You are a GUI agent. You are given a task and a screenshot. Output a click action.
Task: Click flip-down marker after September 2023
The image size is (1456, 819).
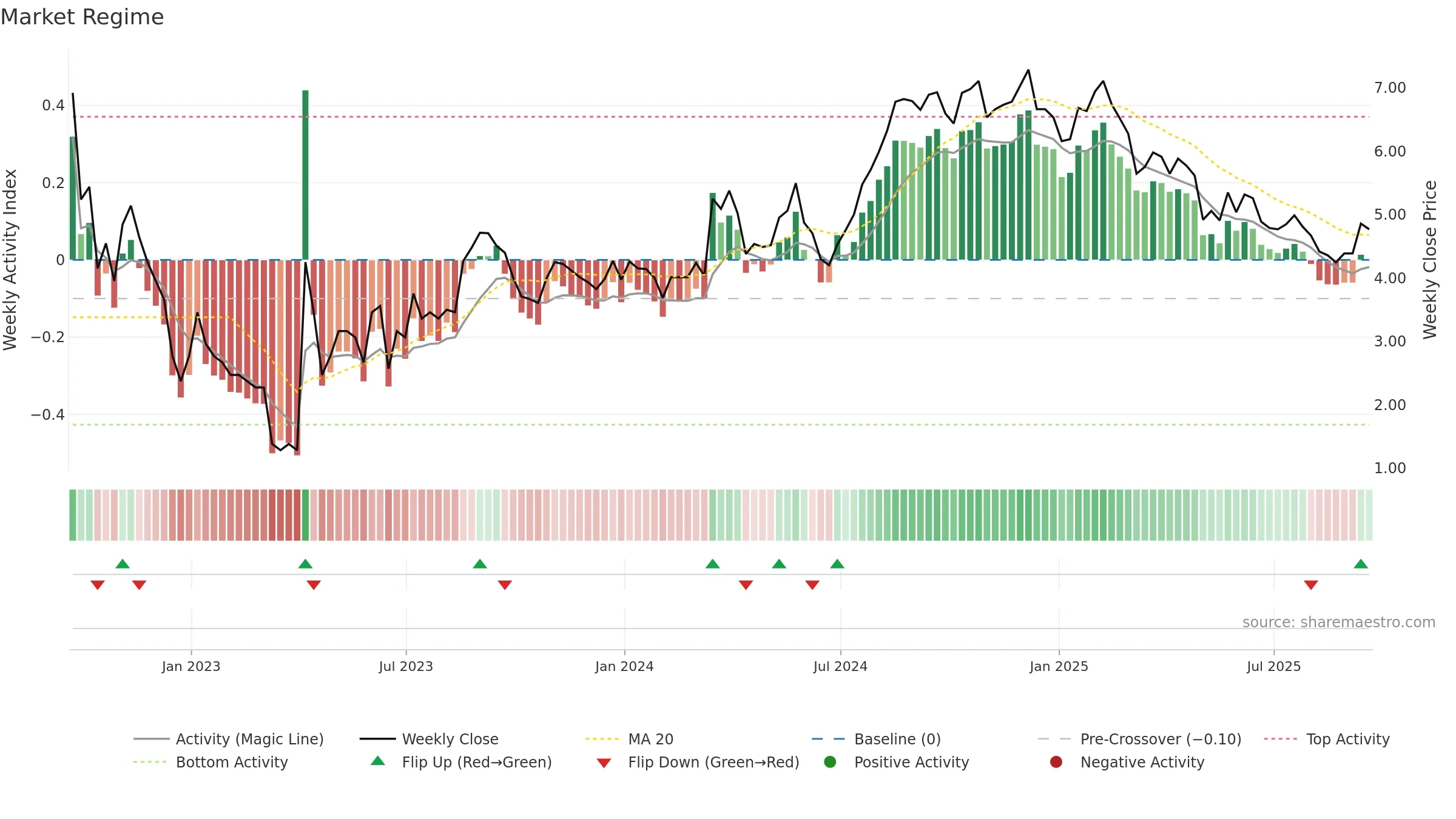(x=505, y=585)
